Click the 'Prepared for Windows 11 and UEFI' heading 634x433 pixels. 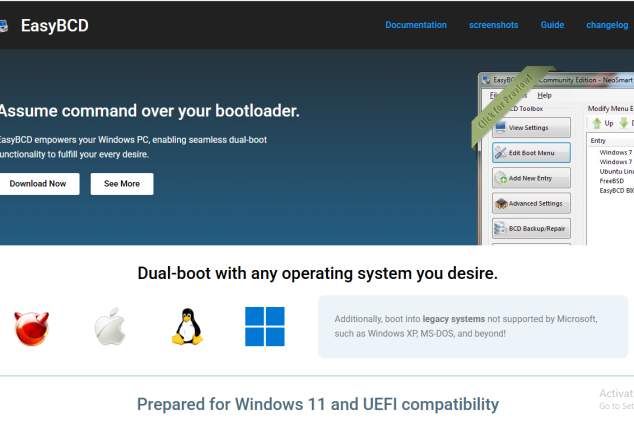point(318,404)
